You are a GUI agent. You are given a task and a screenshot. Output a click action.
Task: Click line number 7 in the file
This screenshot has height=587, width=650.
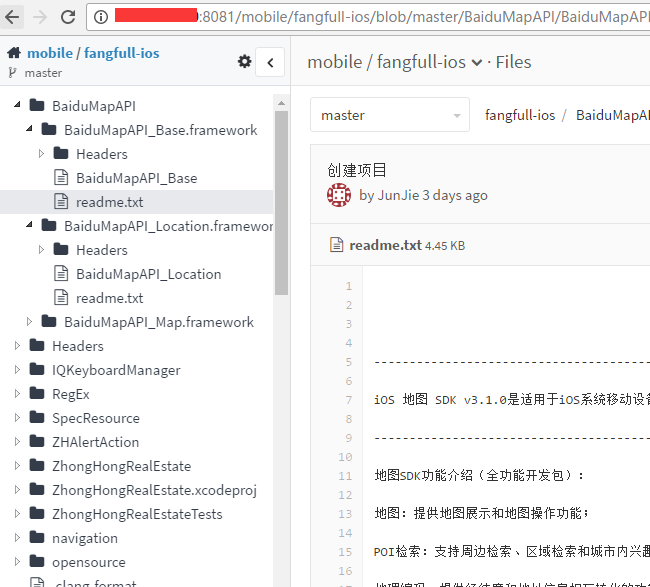[349, 400]
